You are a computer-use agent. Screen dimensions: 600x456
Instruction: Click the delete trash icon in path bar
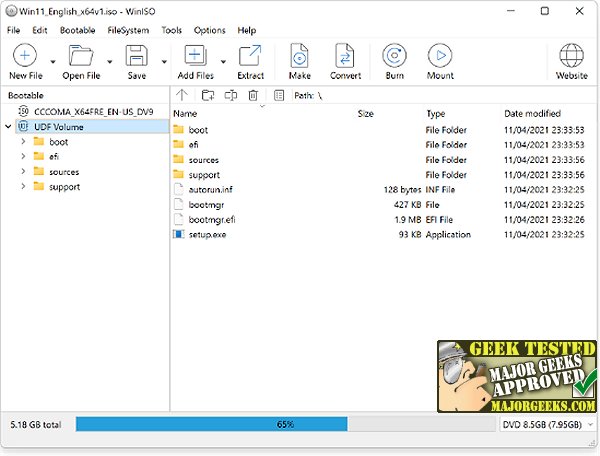tap(253, 95)
